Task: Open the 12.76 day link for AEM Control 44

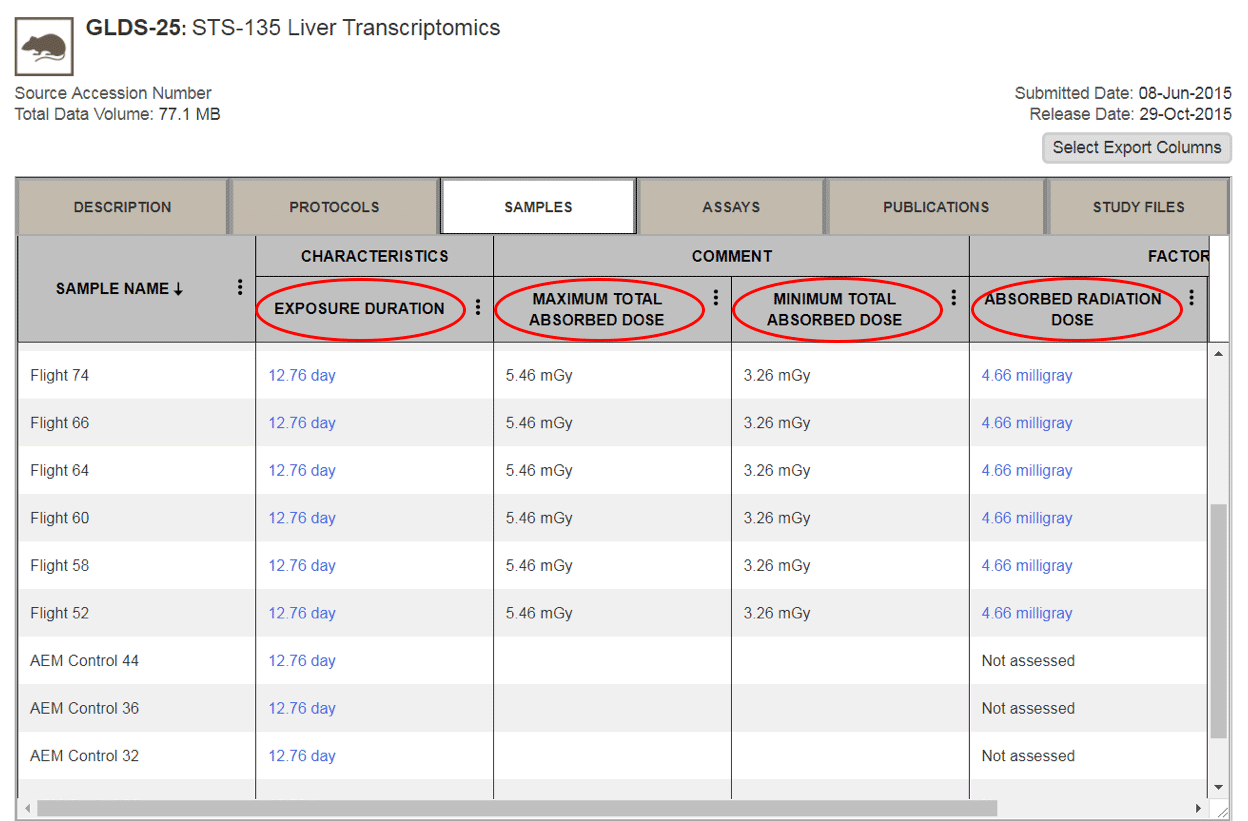Action: [301, 660]
